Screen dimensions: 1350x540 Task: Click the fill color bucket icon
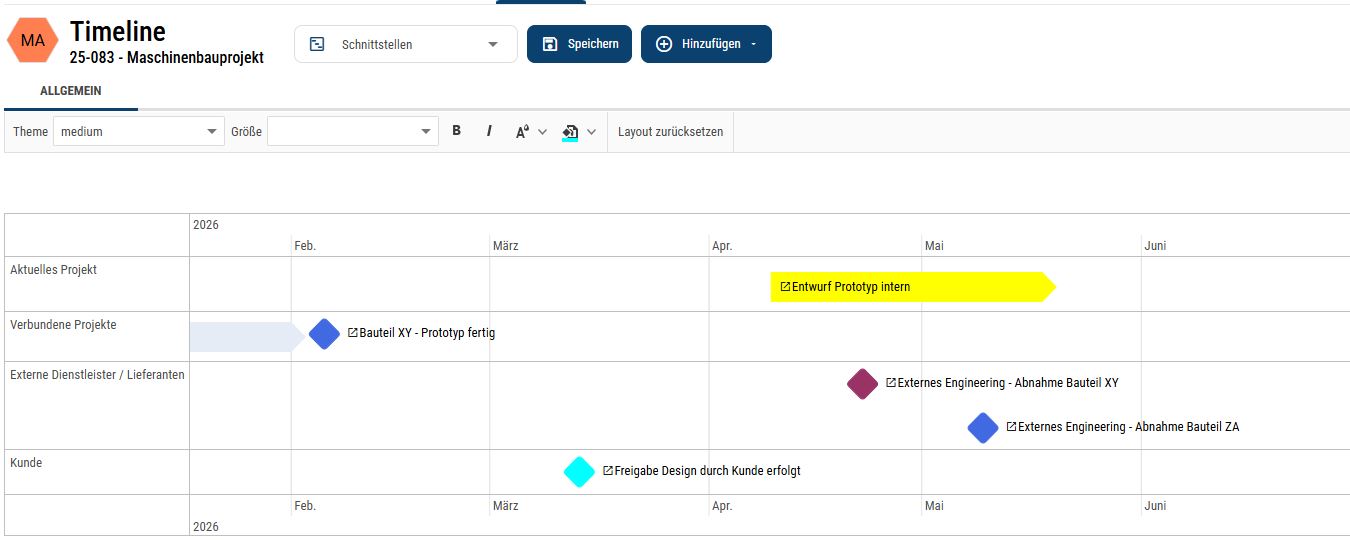point(570,132)
